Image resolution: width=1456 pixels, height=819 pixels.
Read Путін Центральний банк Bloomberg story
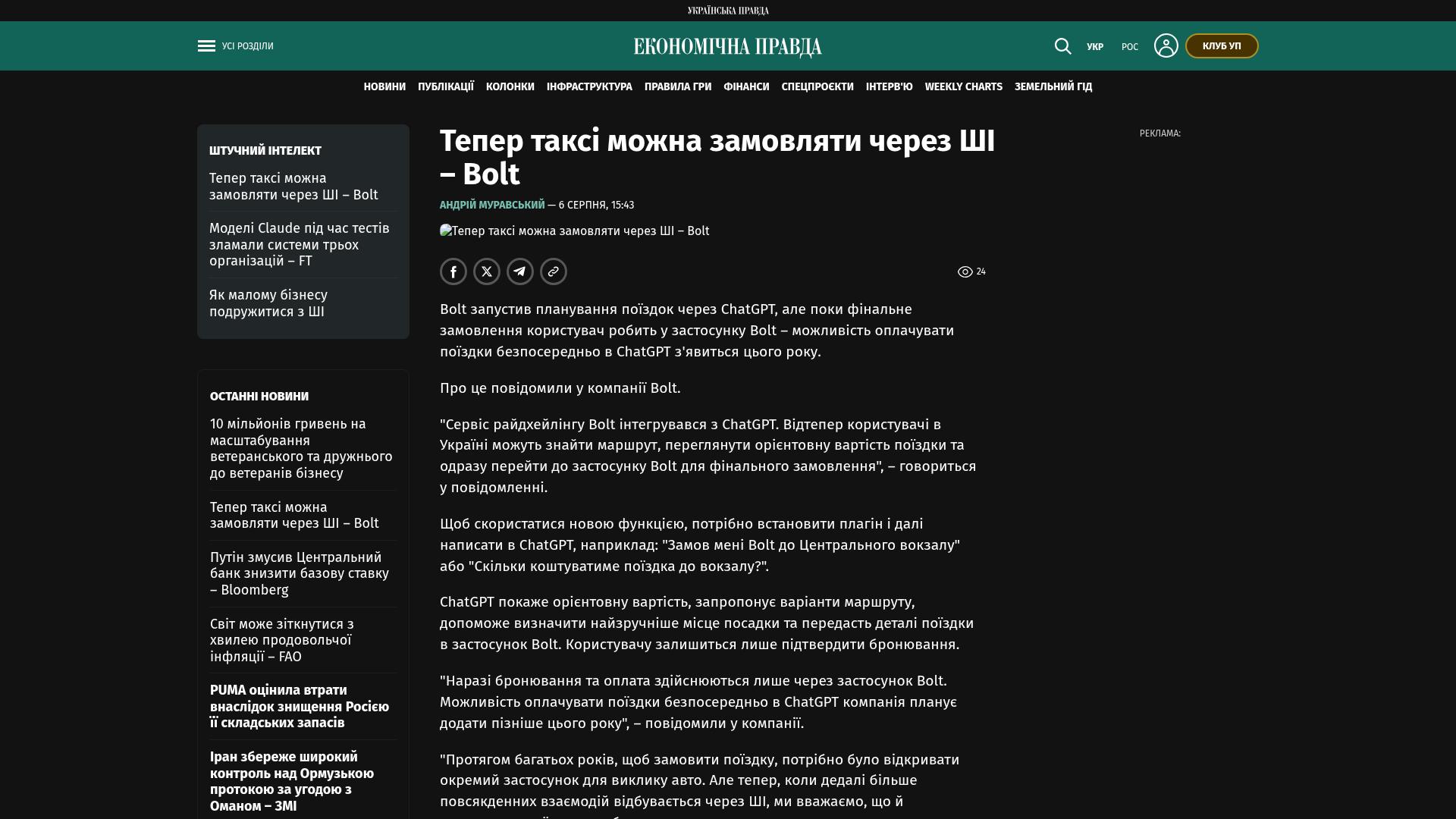pos(300,574)
